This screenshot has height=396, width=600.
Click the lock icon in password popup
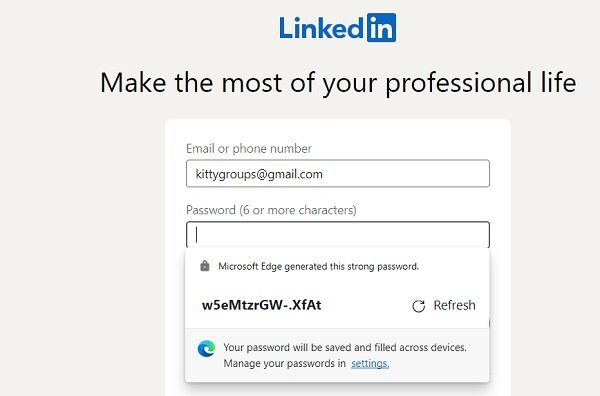205,266
